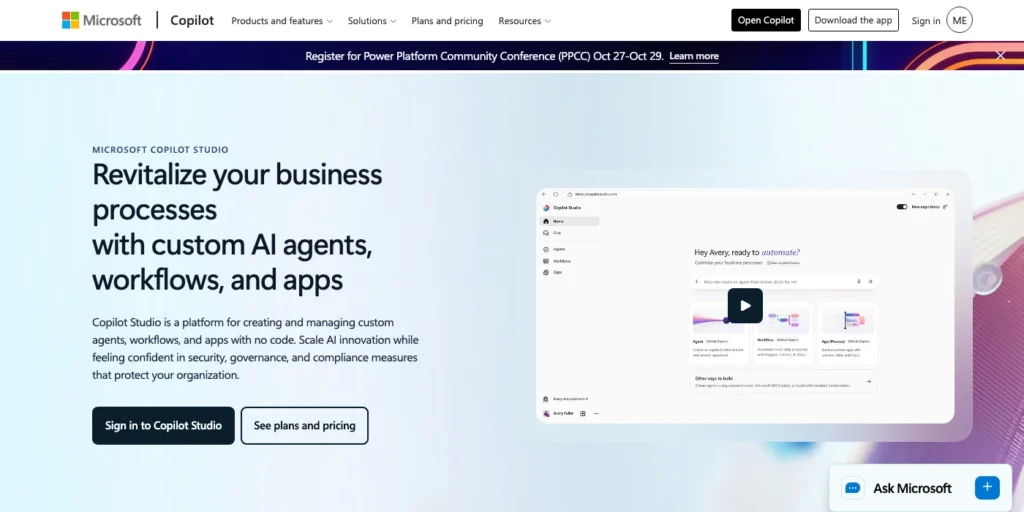Click the Open Copilot button
This screenshot has width=1024, height=512.
pyautogui.click(x=766, y=20)
